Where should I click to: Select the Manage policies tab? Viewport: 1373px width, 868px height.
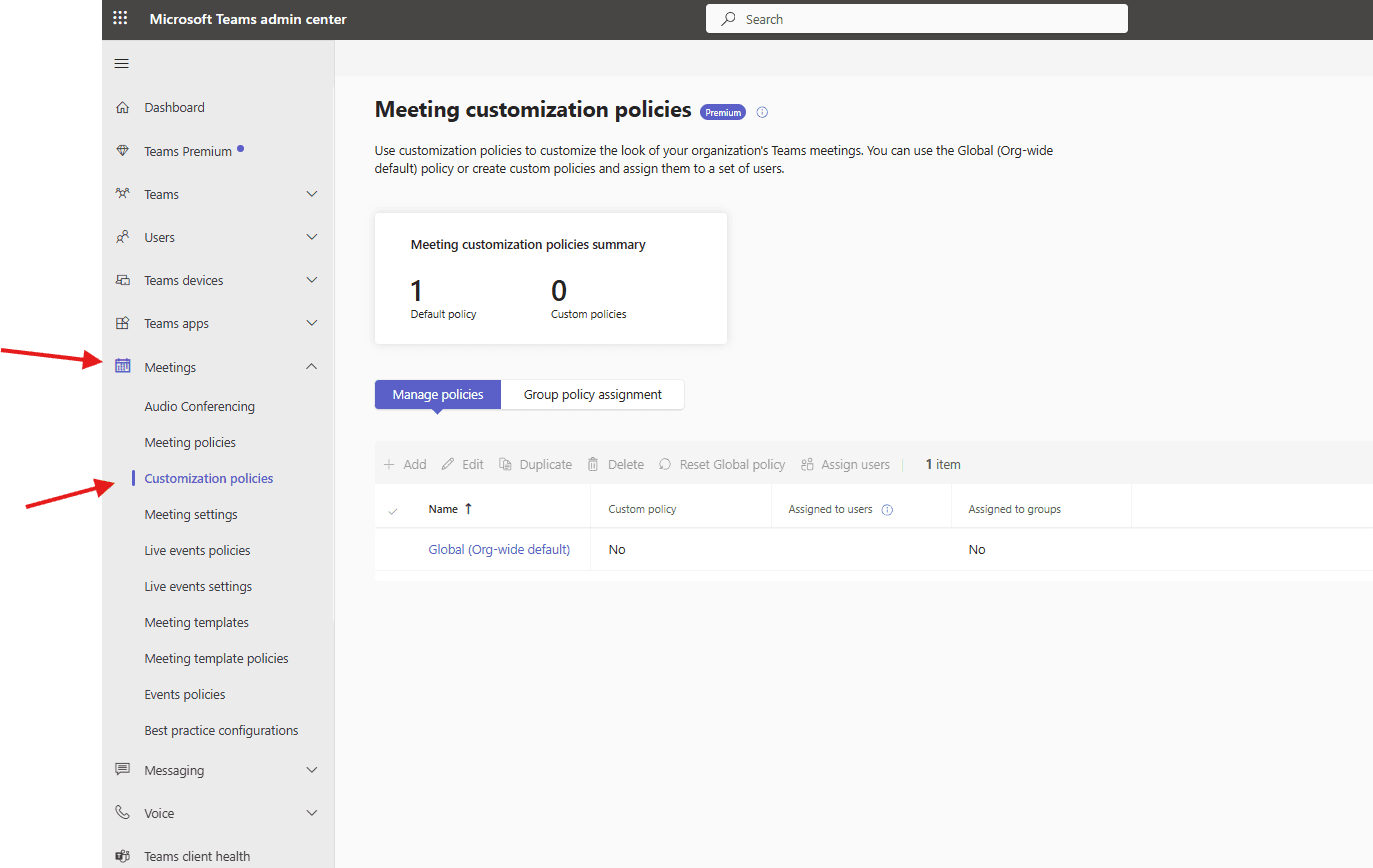point(437,394)
